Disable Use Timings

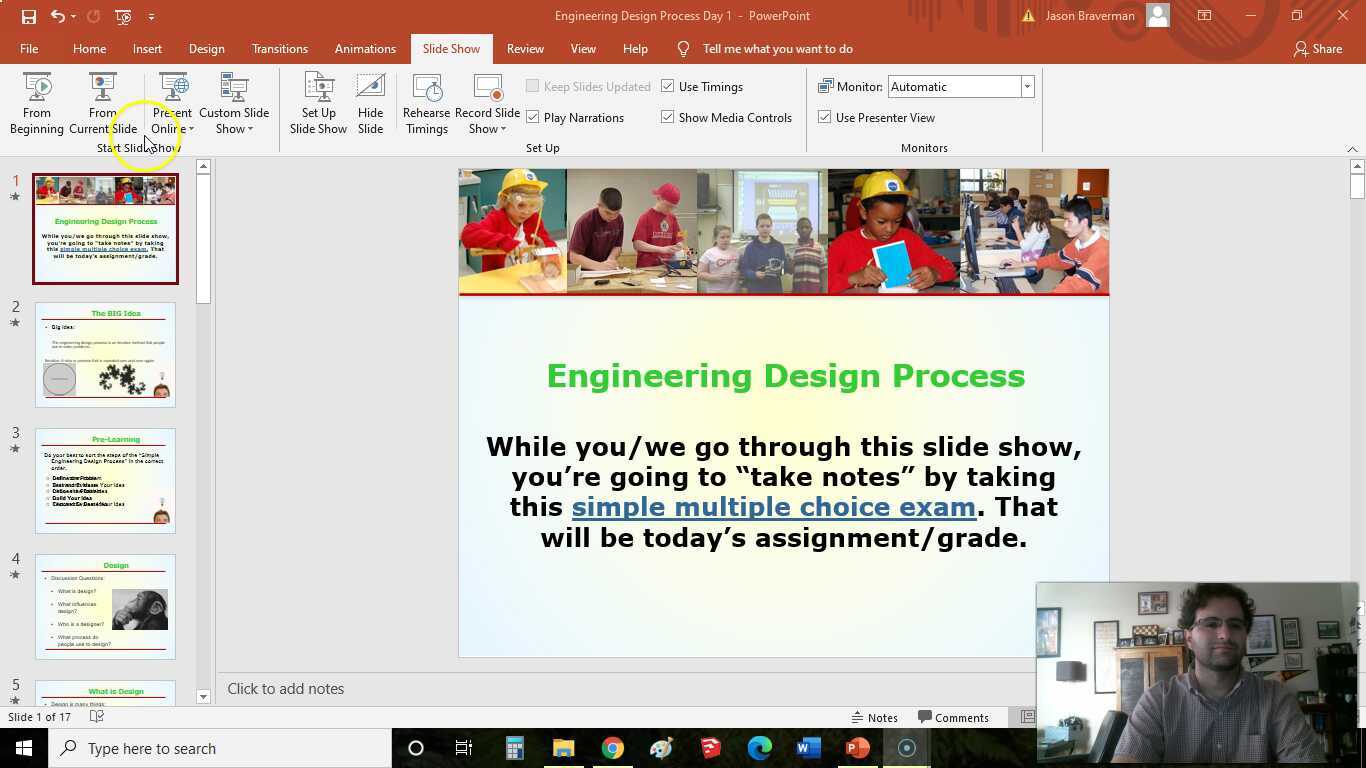pyautogui.click(x=667, y=86)
